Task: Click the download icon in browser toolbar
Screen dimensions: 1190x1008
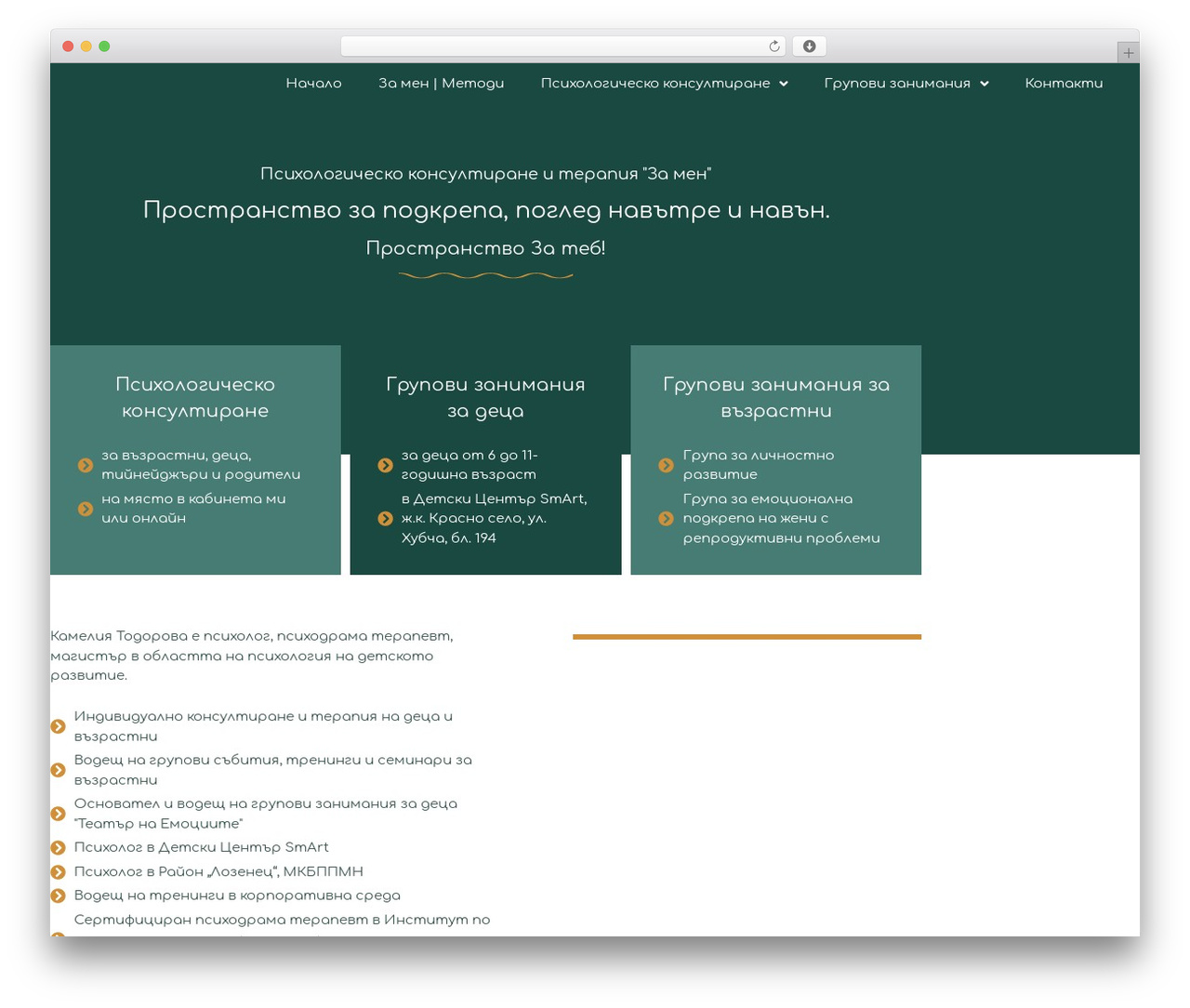Action: click(x=809, y=46)
